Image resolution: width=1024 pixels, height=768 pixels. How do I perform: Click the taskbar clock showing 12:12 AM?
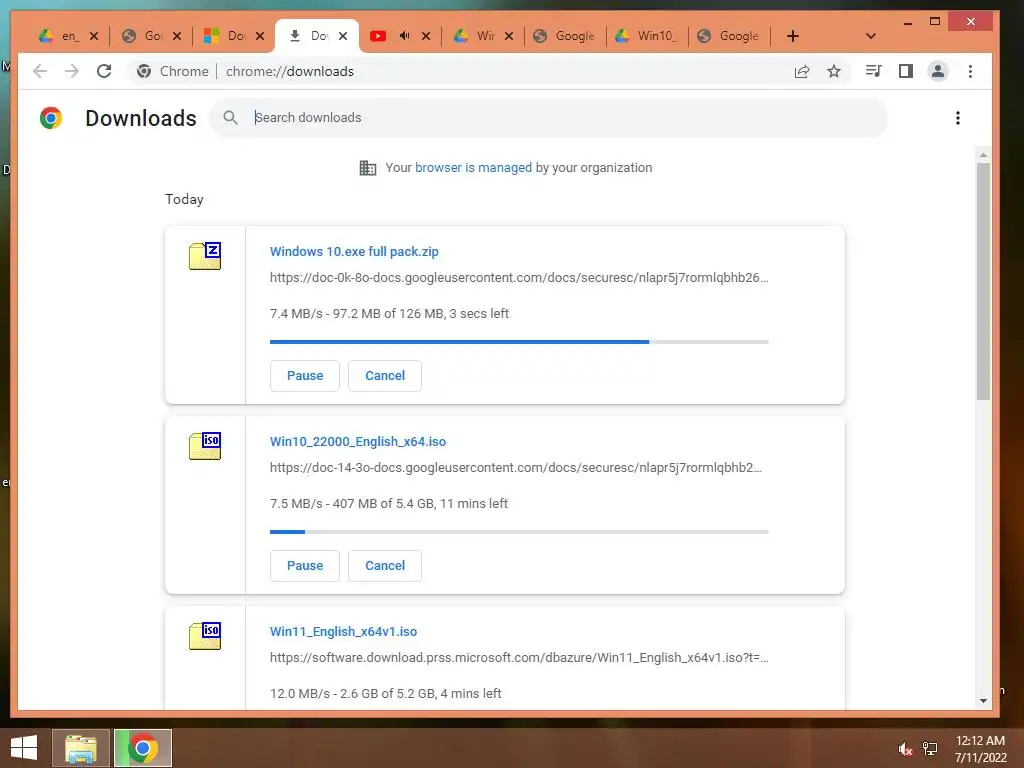tap(980, 748)
